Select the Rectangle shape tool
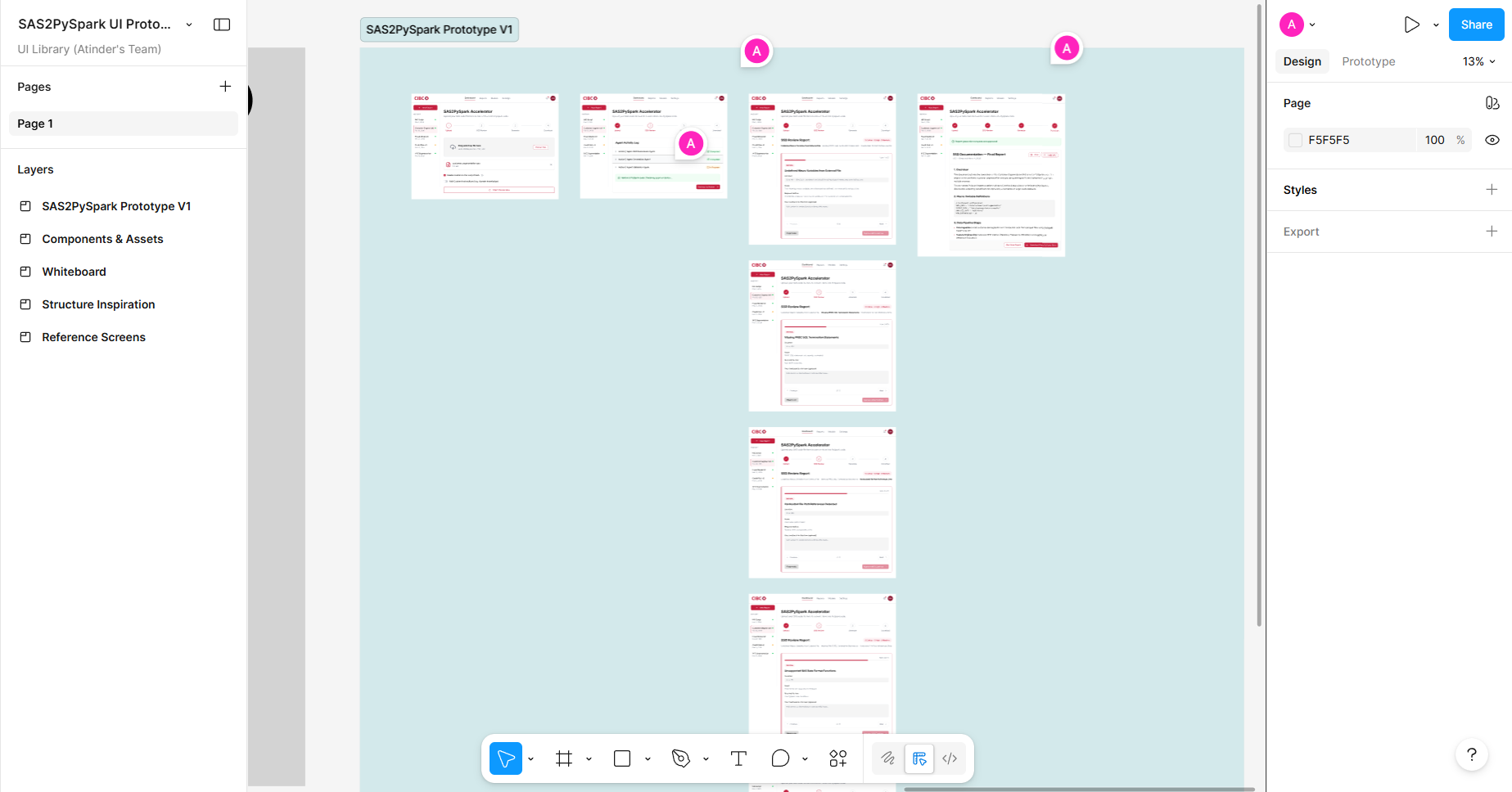 (x=621, y=758)
